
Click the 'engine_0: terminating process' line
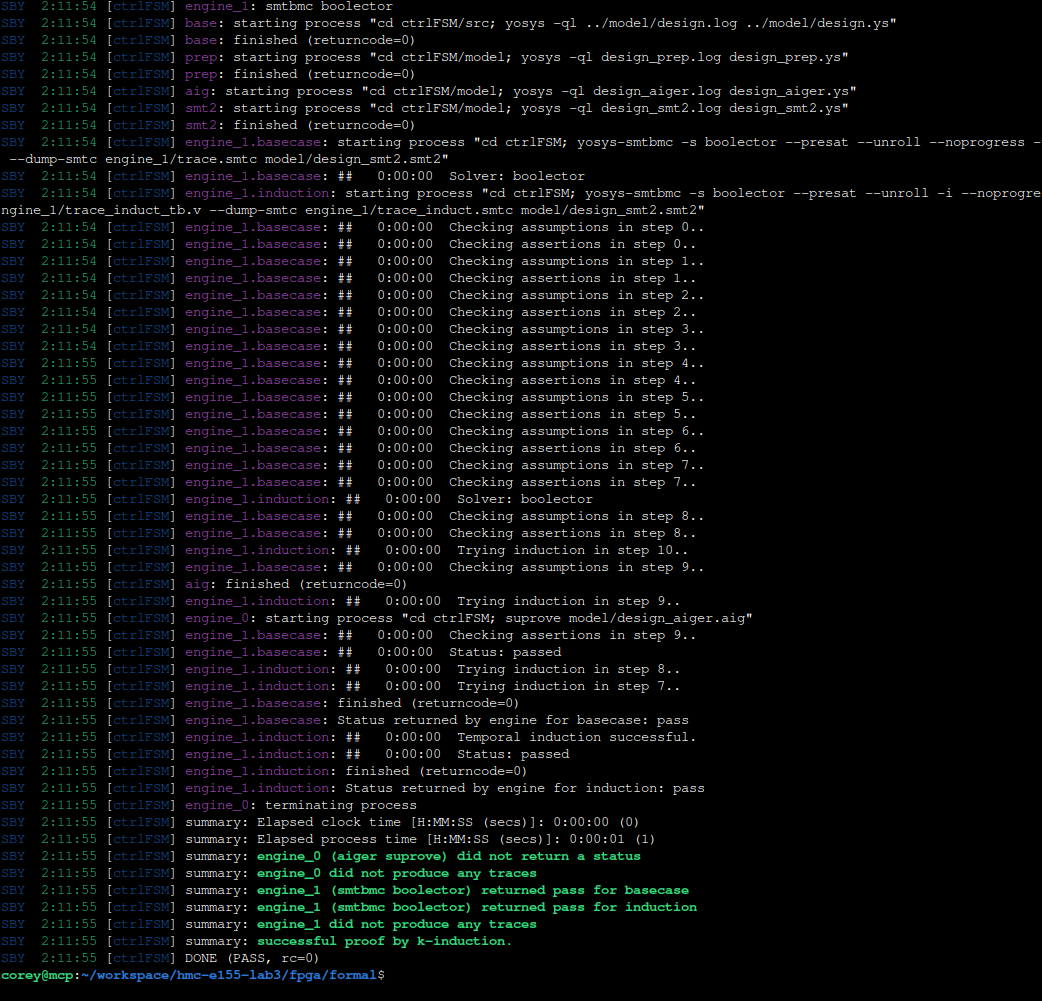300,805
